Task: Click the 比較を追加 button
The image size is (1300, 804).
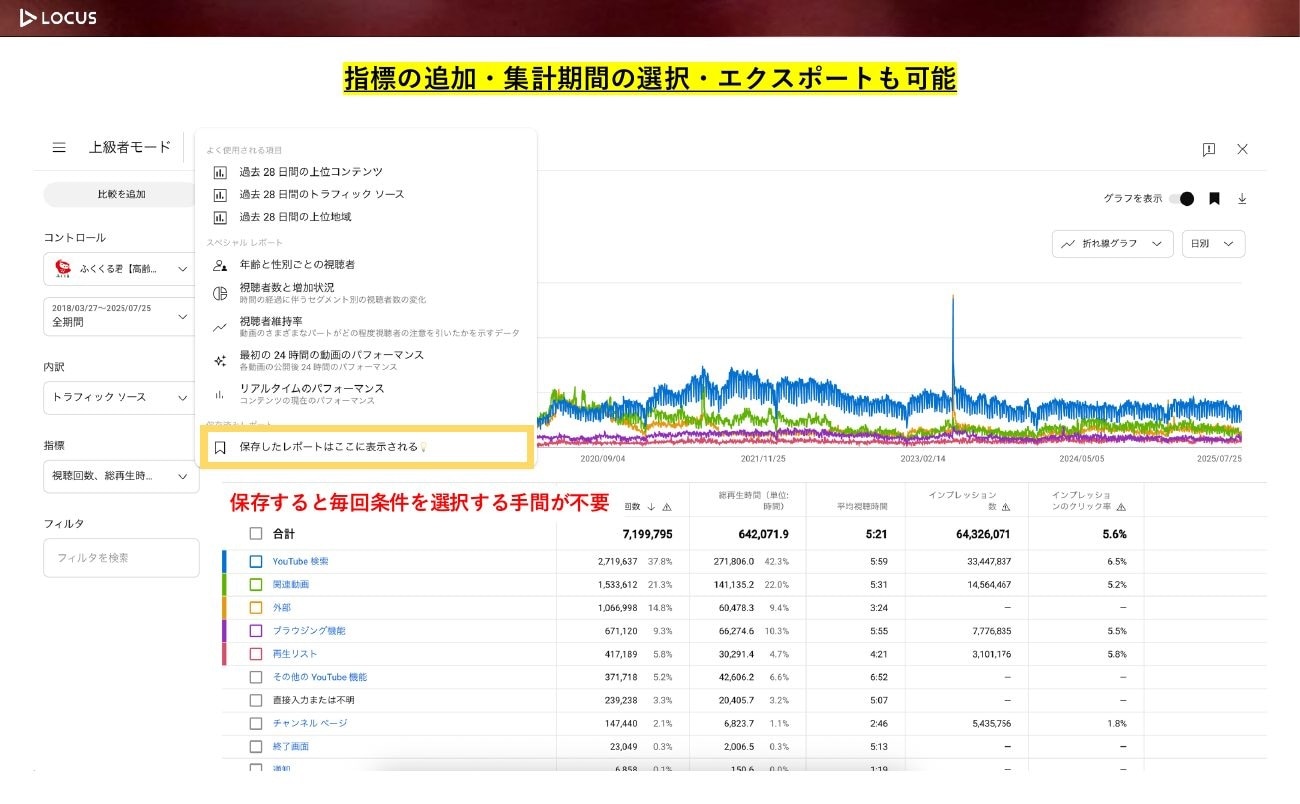Action: [120, 194]
